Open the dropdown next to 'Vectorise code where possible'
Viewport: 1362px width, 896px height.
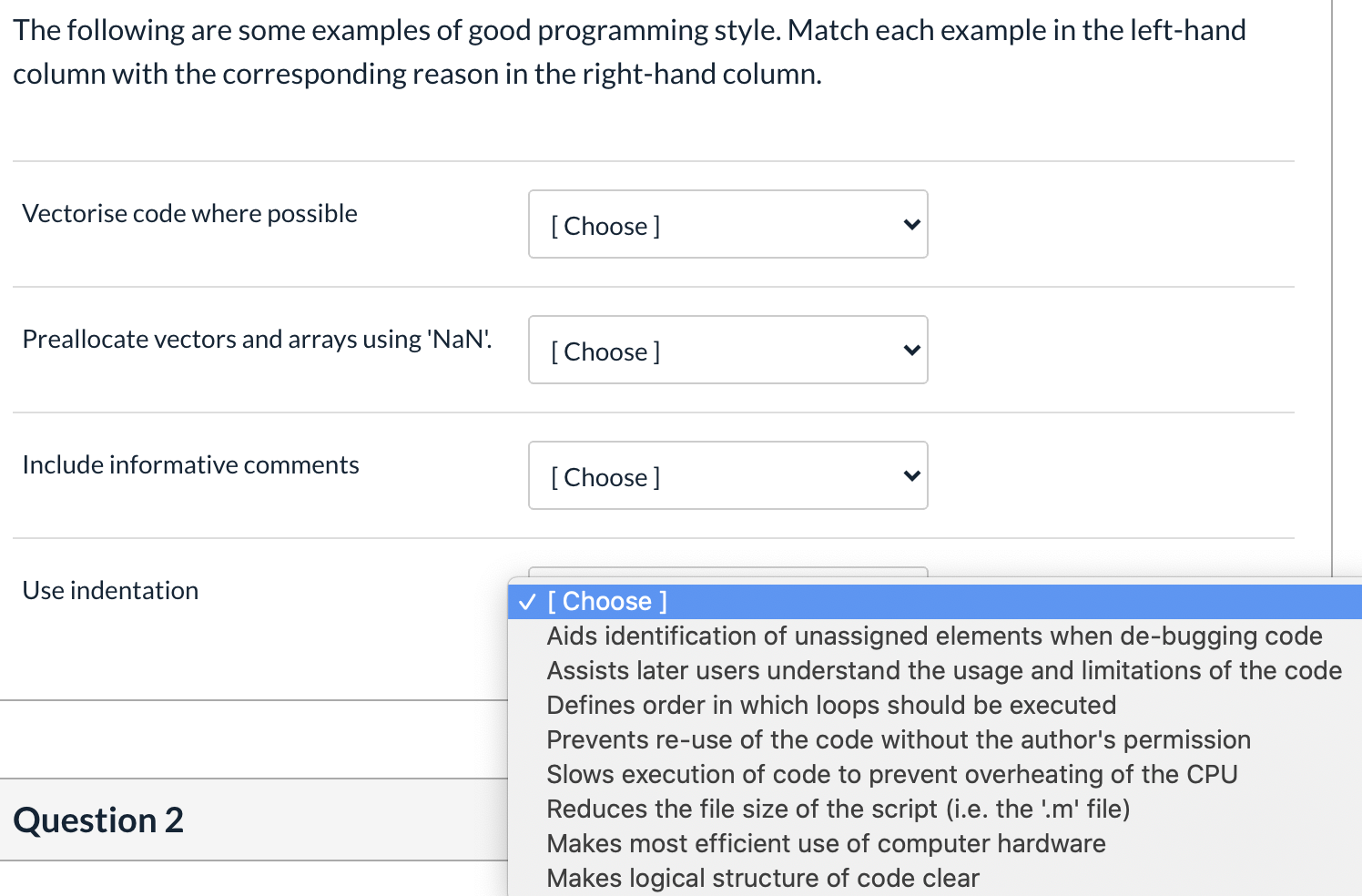tap(727, 224)
